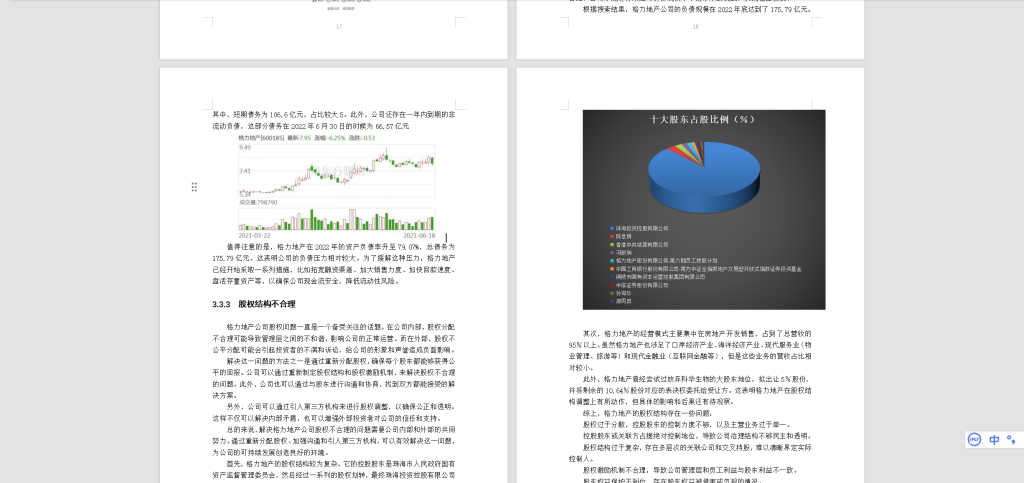The image size is (1024, 483).
Task: Click page number 17 in the footer
Action: (338, 27)
